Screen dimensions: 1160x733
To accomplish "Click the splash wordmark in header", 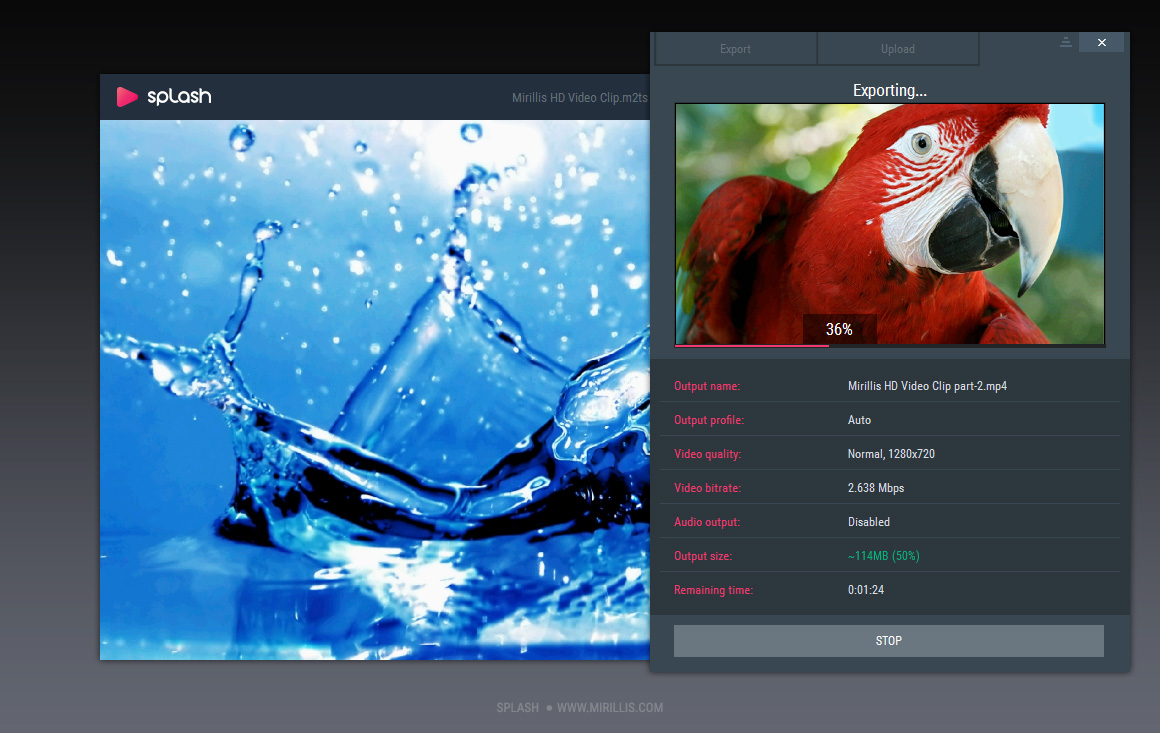I will pyautogui.click(x=179, y=97).
